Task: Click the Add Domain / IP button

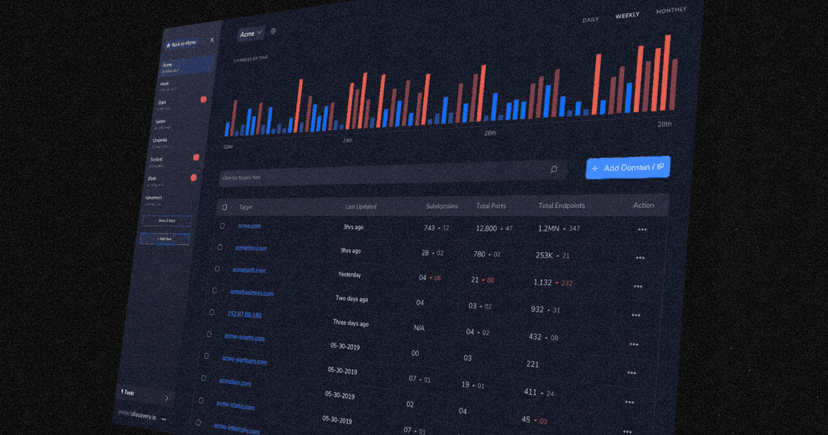Action: [x=627, y=168]
